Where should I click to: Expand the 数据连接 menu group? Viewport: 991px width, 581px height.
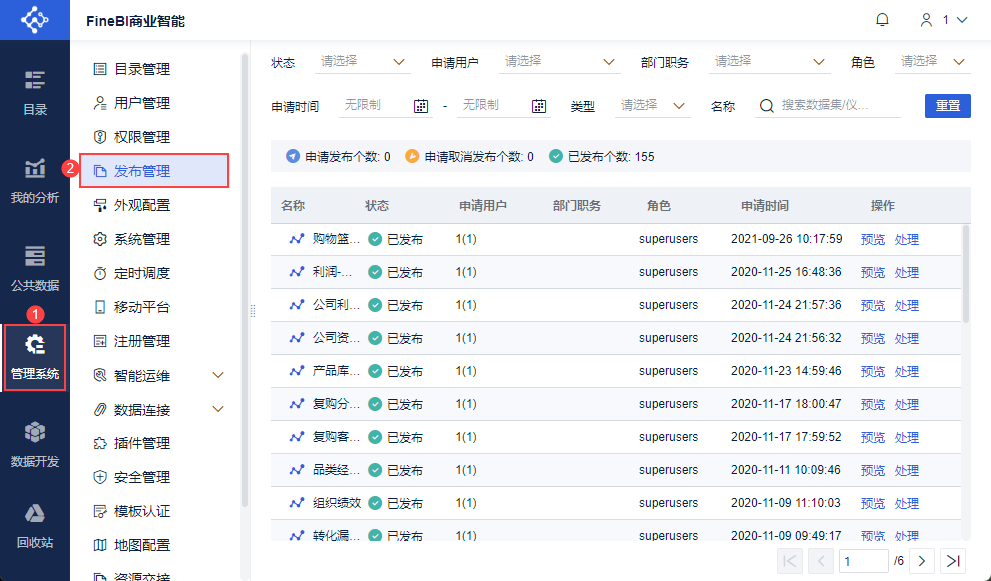pyautogui.click(x=218, y=410)
